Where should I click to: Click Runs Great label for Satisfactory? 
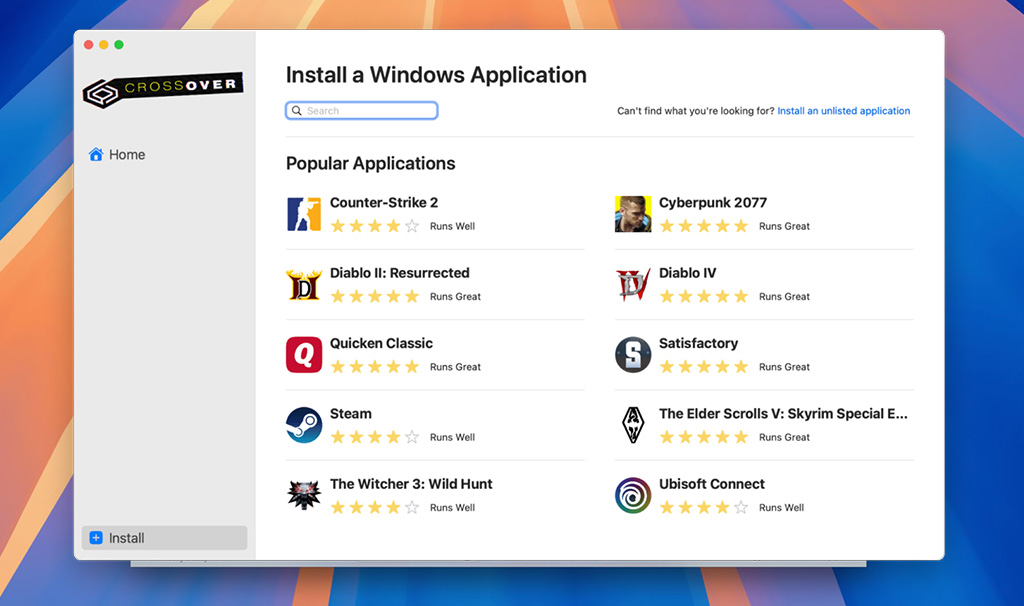(x=784, y=368)
